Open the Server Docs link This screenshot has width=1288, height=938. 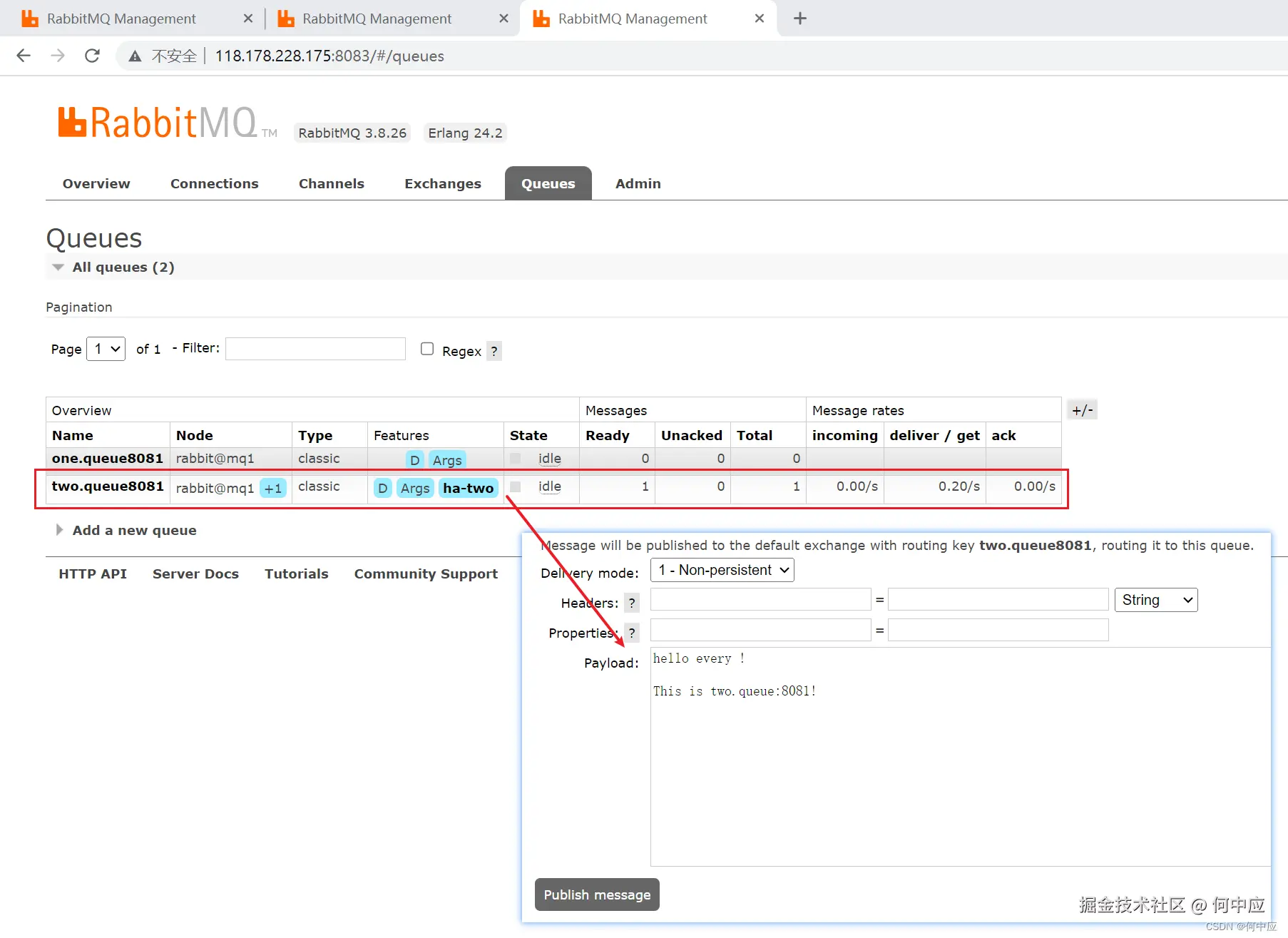click(195, 573)
